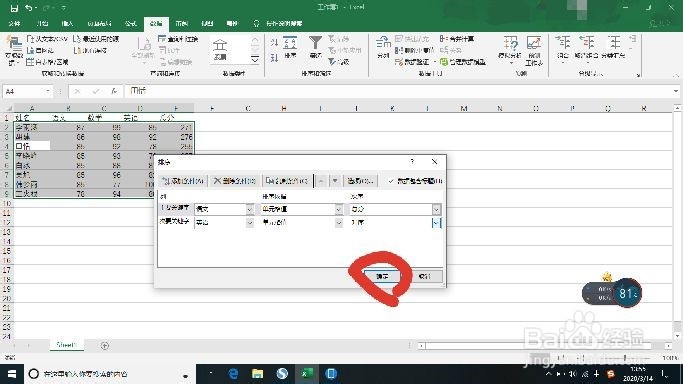Click formula bar insert function fx icon
The height and width of the screenshot is (384, 683).
[x=114, y=91]
